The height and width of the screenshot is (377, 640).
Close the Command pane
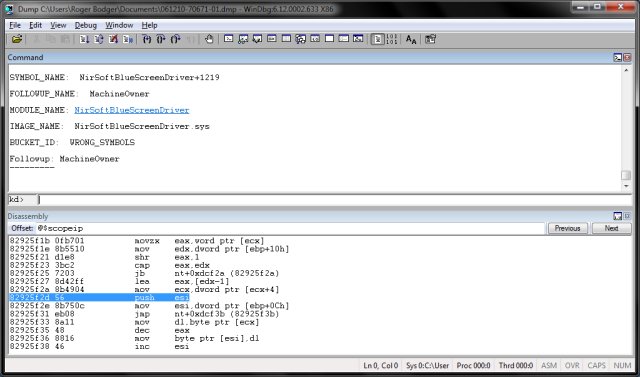(627, 58)
